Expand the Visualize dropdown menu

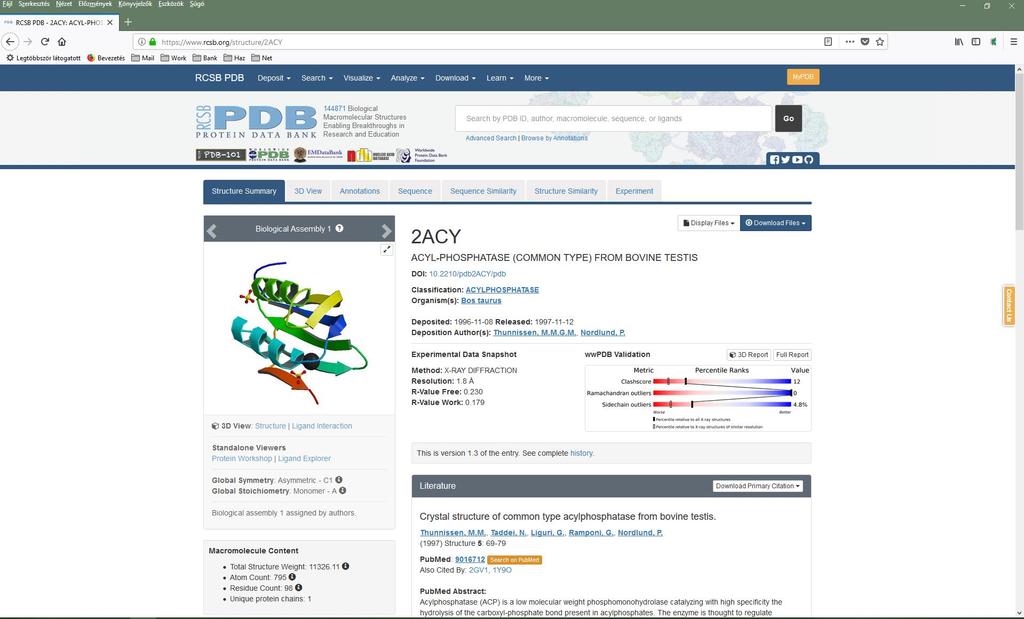pos(362,78)
